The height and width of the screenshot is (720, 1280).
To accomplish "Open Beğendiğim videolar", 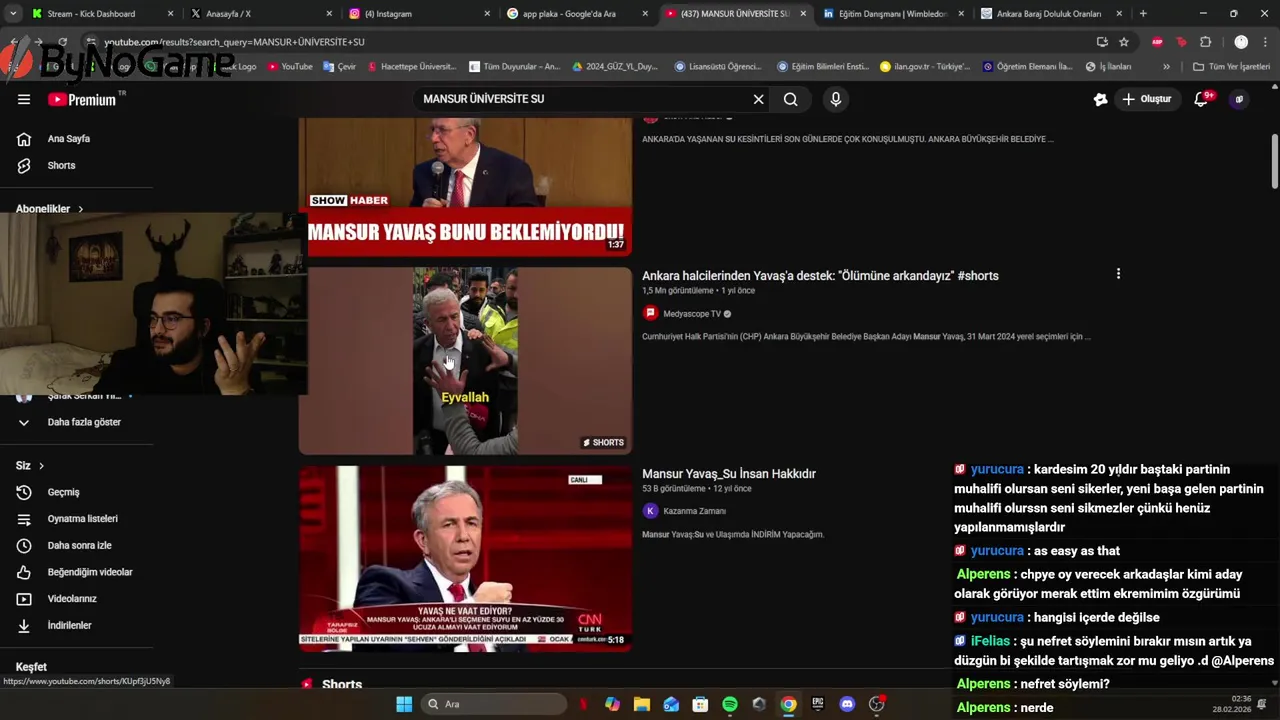I will pyautogui.click(x=77, y=572).
